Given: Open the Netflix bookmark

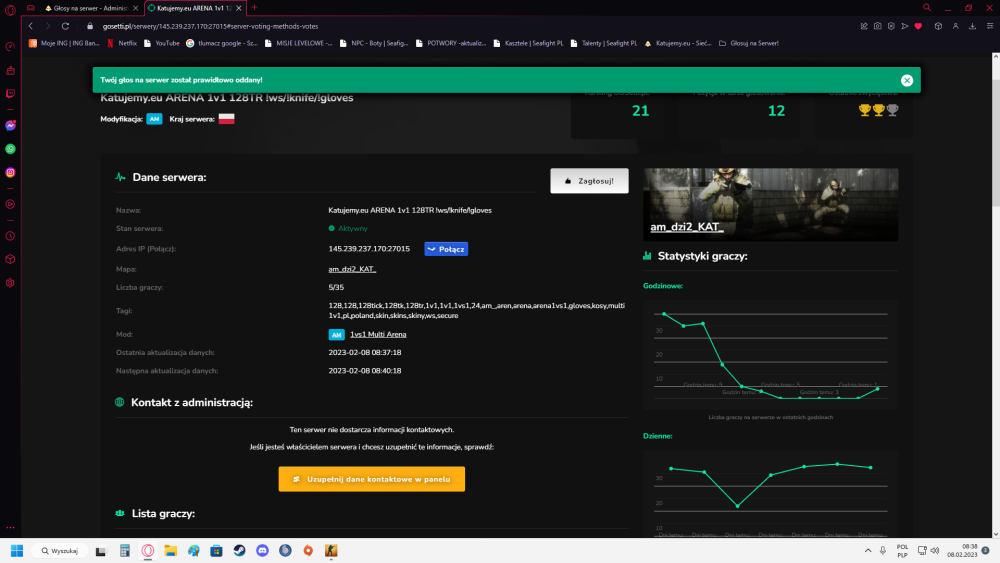Looking at the screenshot, I should tap(122, 43).
